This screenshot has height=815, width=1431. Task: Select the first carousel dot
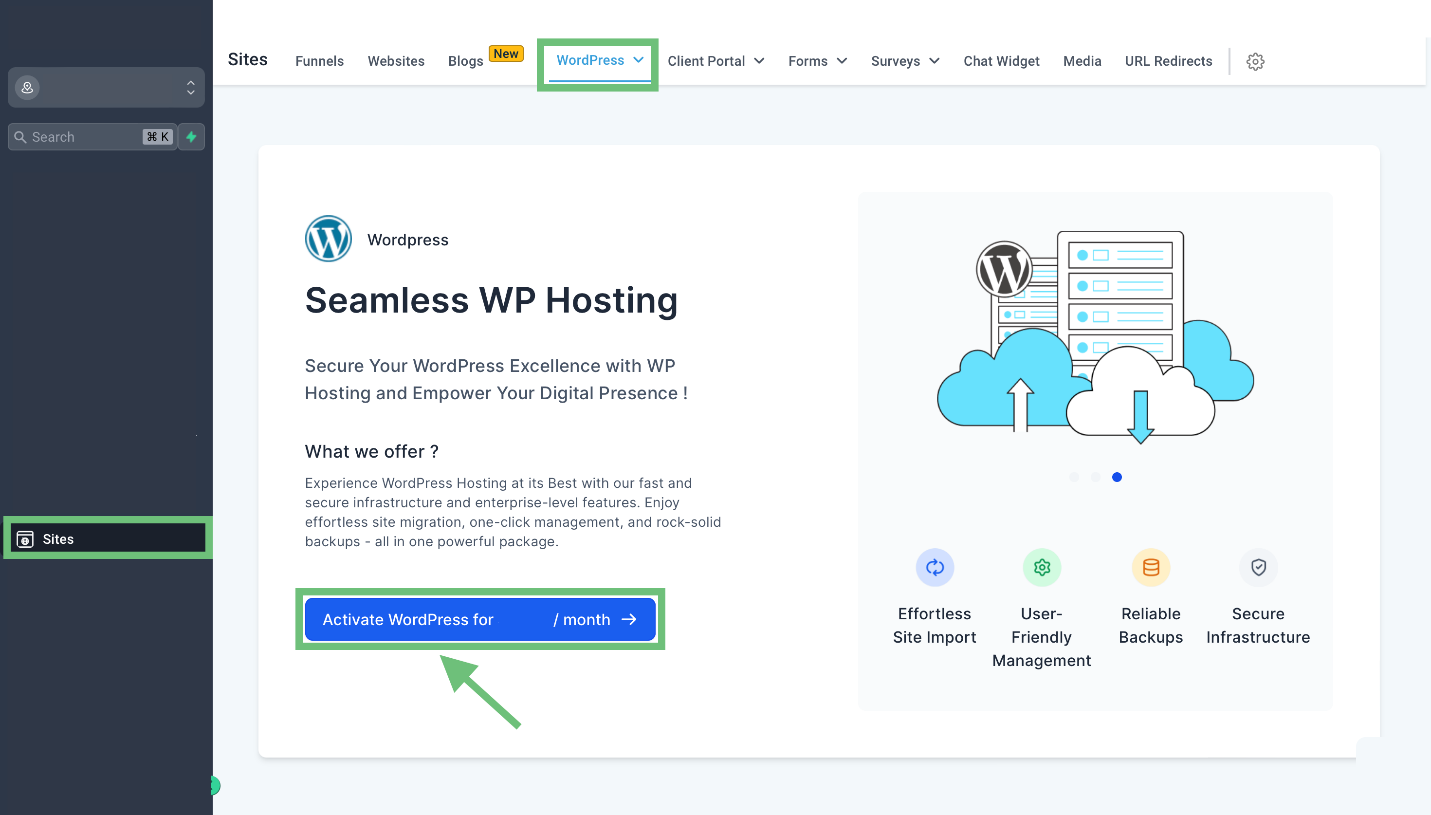pyautogui.click(x=1074, y=477)
